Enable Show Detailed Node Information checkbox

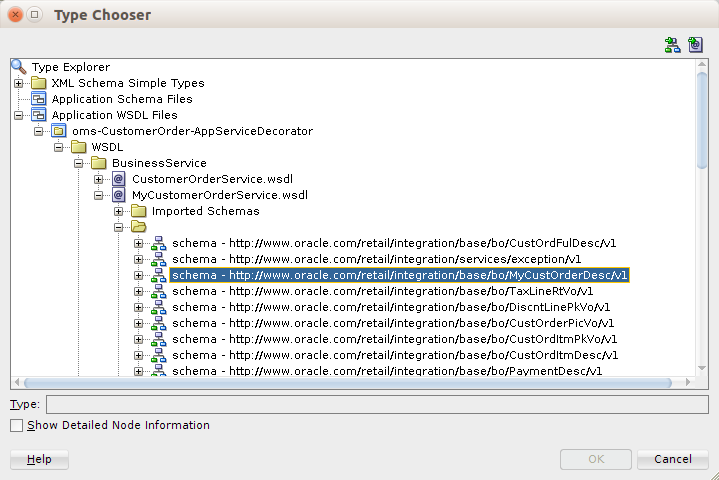(17, 425)
